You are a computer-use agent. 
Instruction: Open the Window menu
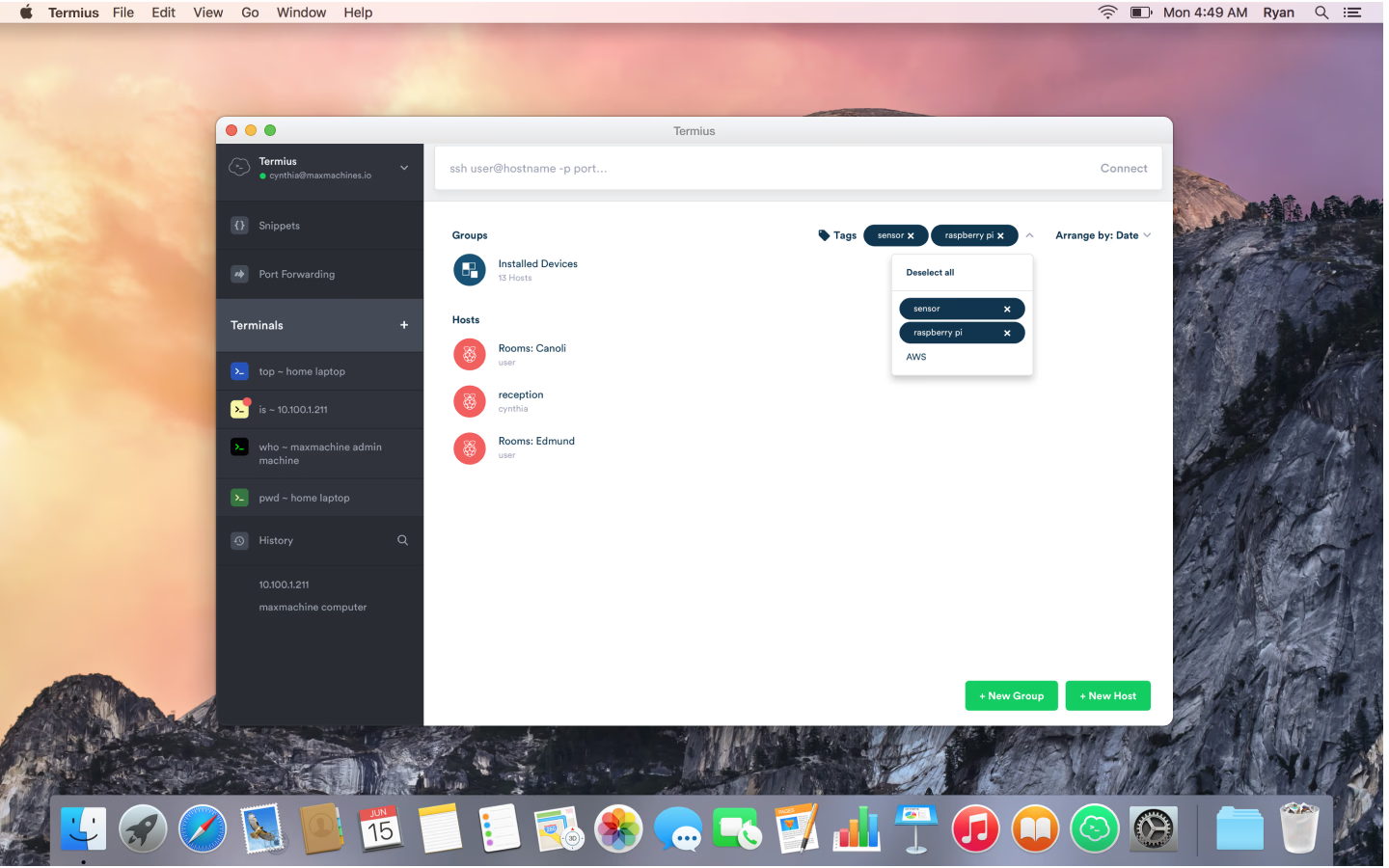(x=301, y=13)
